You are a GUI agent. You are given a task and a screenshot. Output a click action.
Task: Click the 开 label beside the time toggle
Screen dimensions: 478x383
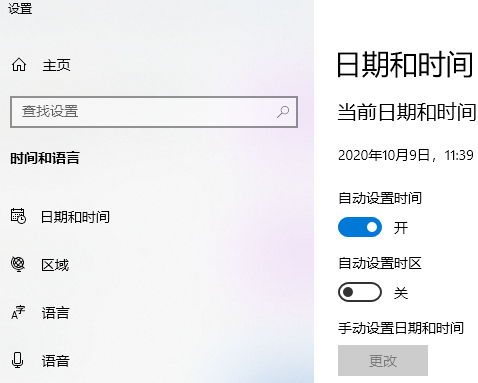401,228
